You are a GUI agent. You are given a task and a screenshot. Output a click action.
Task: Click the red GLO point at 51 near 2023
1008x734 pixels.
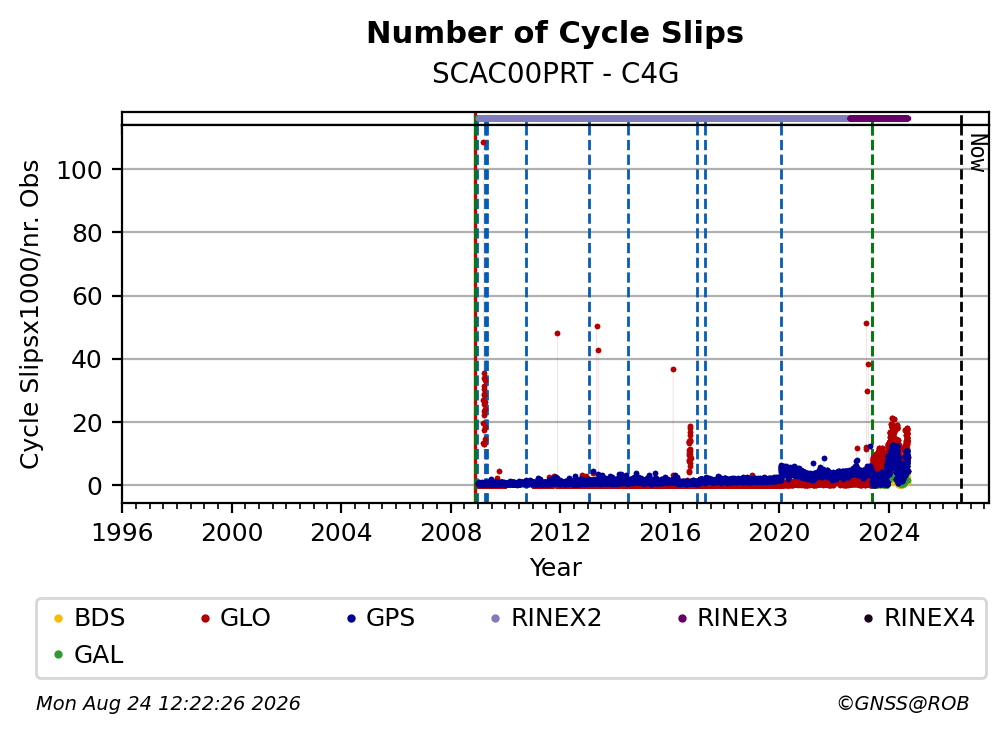[x=866, y=324]
